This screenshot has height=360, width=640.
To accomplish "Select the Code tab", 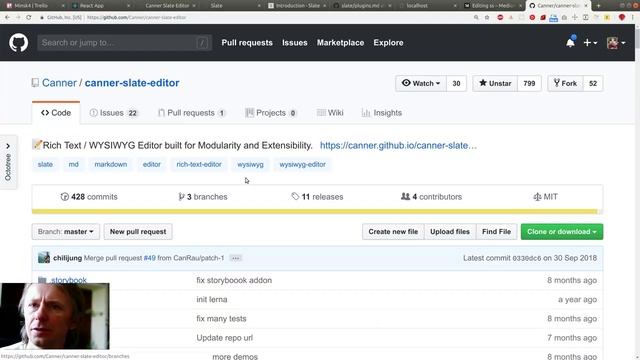I will (56, 113).
